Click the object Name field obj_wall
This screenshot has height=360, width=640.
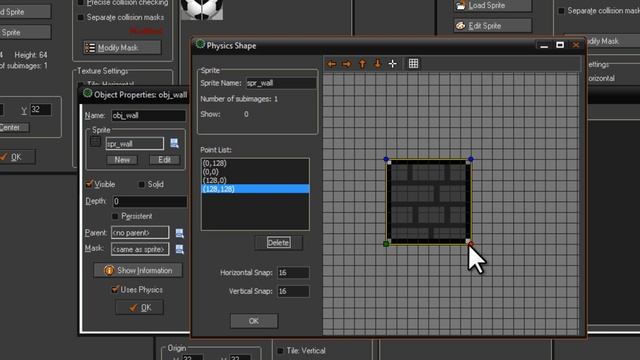click(148, 116)
